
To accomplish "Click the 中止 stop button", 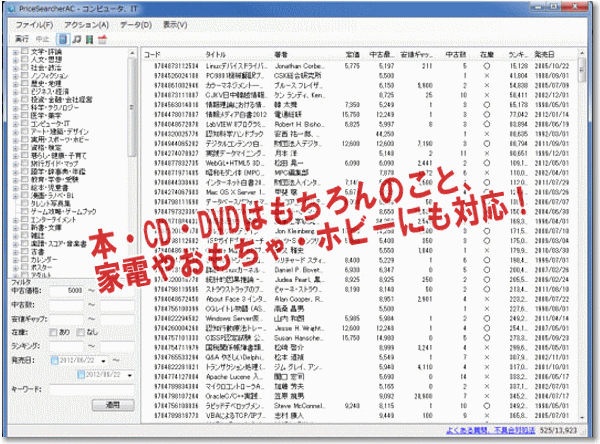I will click(x=42, y=39).
